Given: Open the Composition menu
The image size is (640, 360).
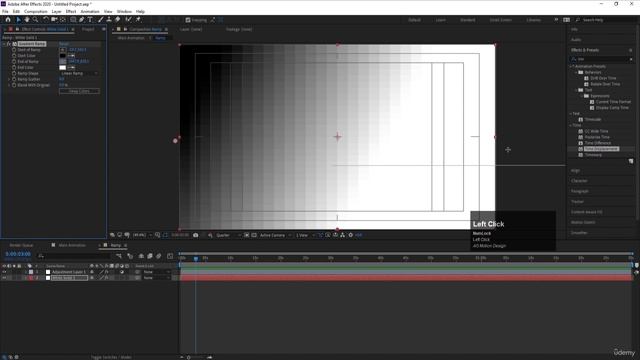Looking at the screenshot, I should (x=36, y=11).
